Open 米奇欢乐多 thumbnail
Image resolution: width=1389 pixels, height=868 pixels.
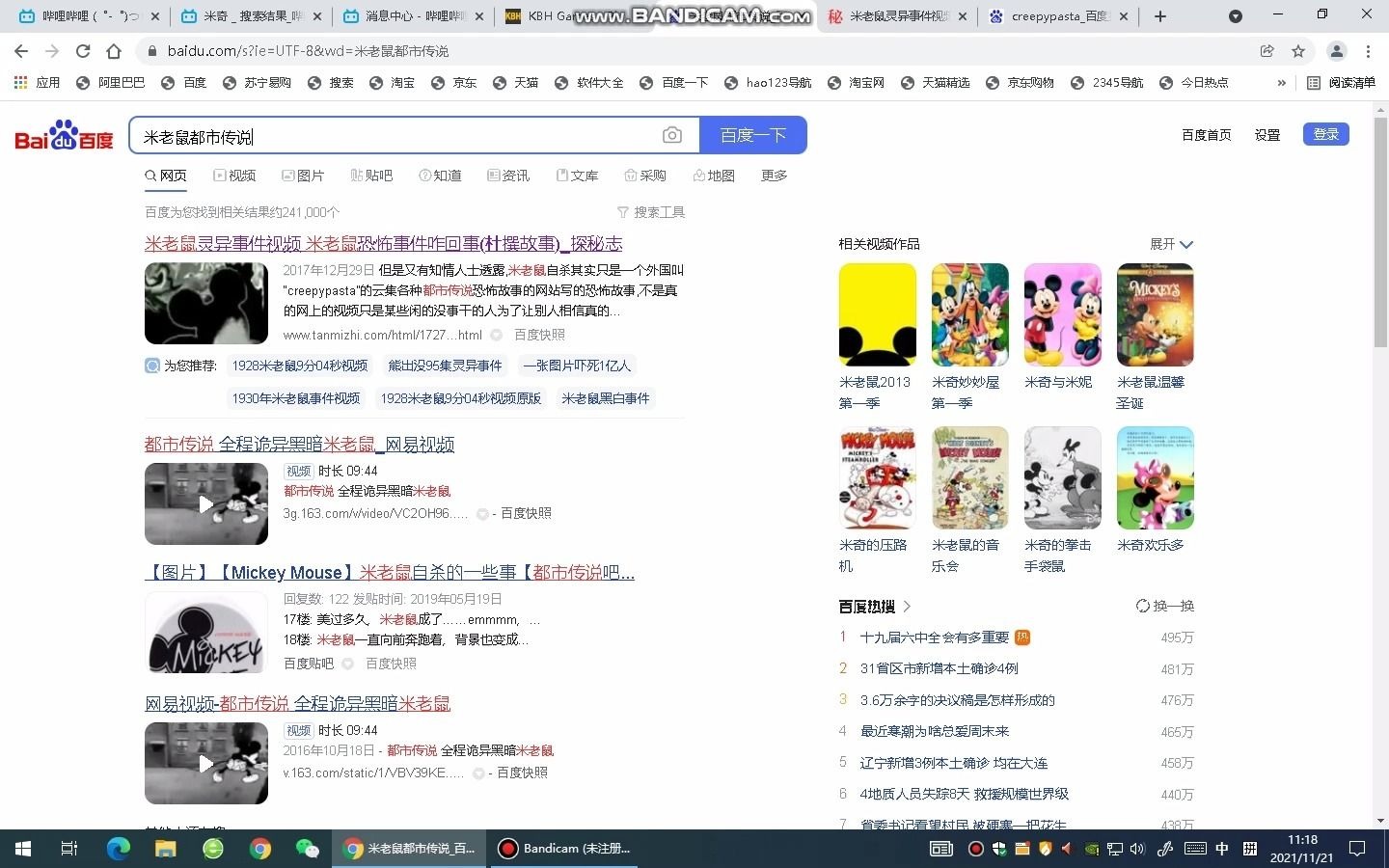[x=1155, y=477]
